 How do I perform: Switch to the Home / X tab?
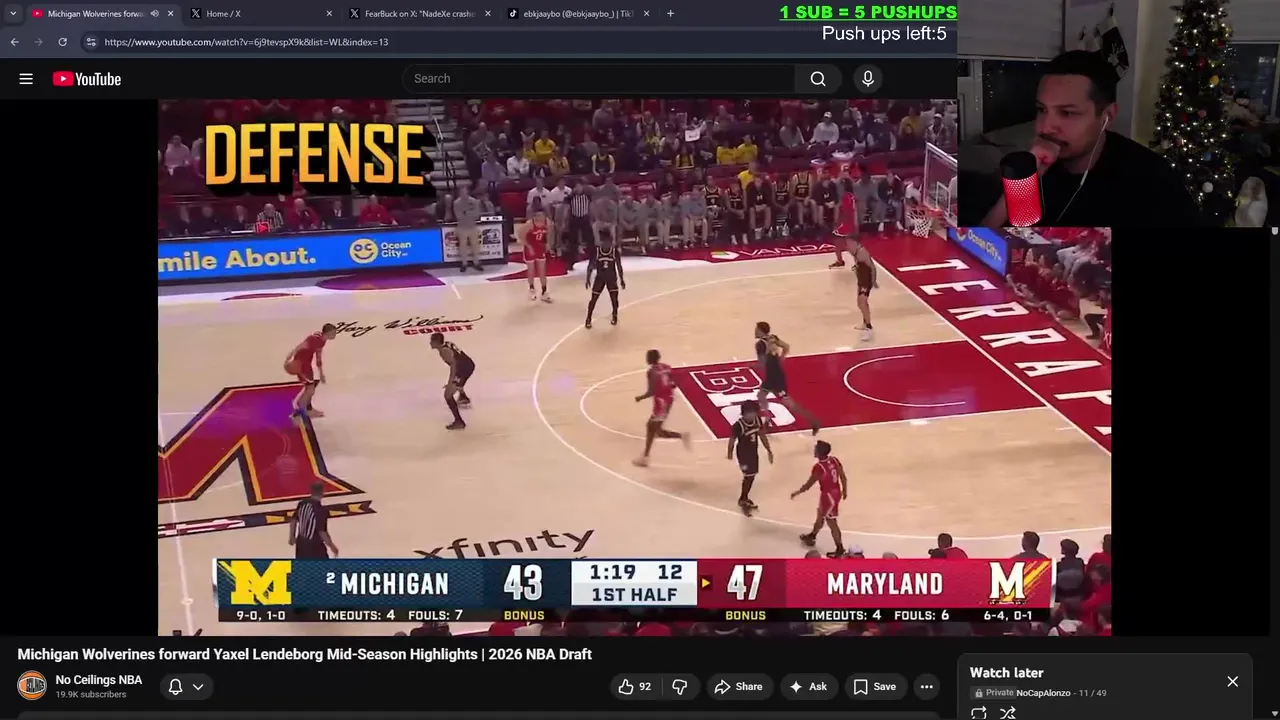260,14
